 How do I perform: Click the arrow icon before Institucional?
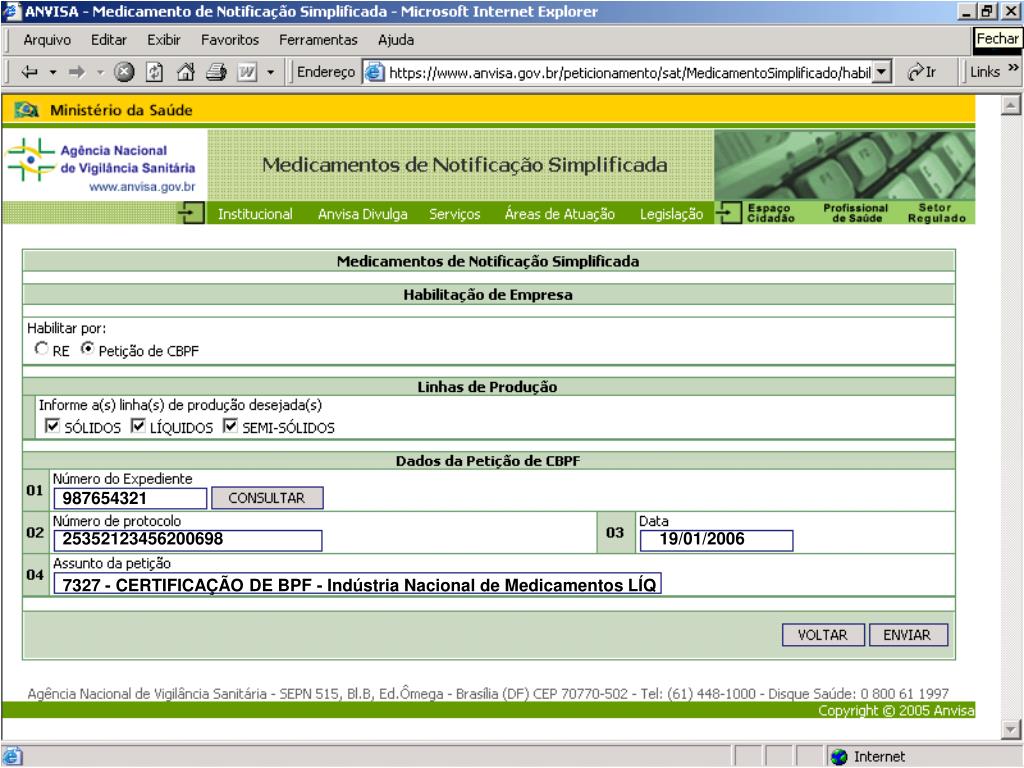click(x=191, y=213)
